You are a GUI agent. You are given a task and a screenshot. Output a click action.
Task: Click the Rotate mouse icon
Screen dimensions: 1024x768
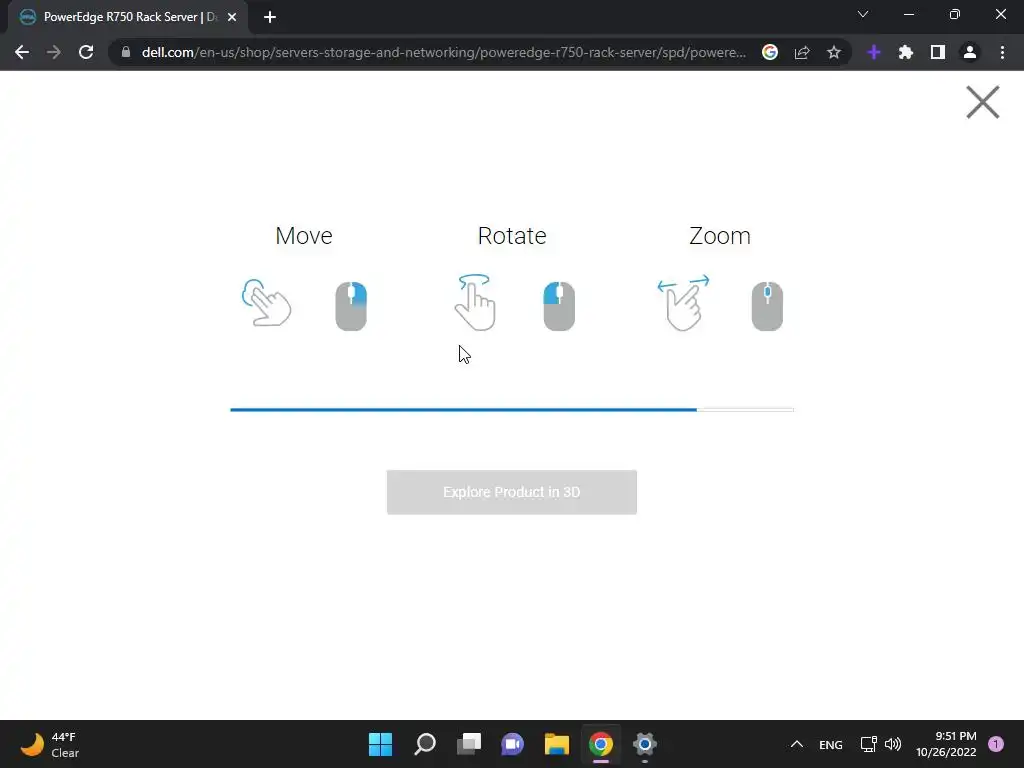tap(559, 306)
